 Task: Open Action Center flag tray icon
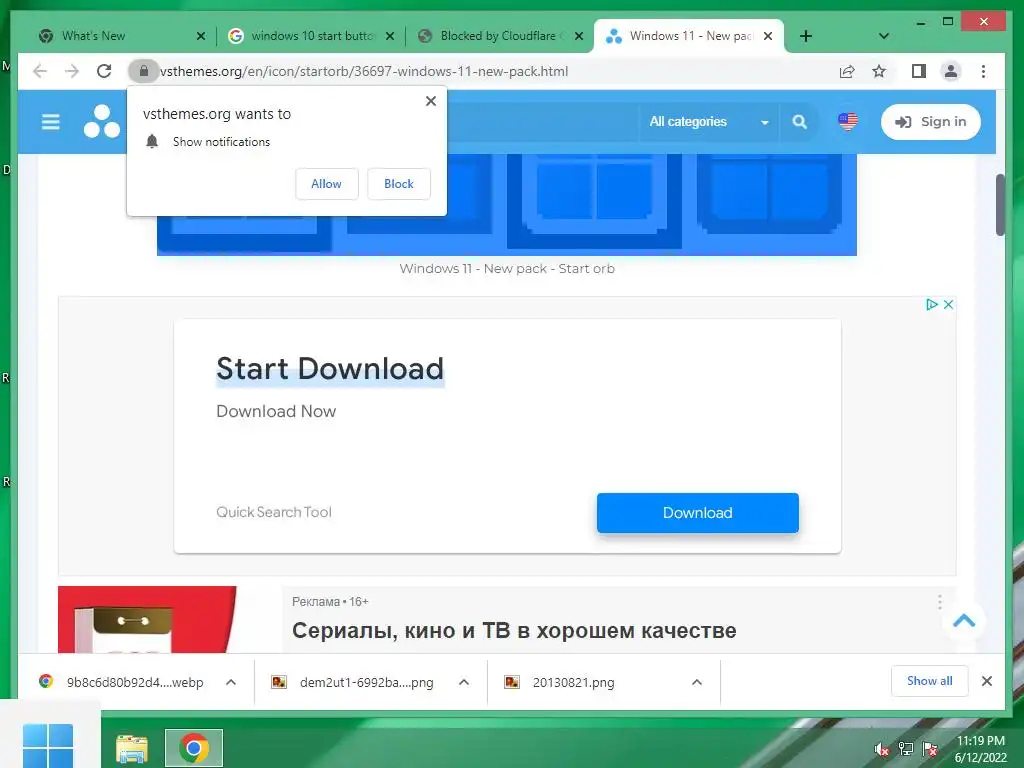[x=930, y=749]
